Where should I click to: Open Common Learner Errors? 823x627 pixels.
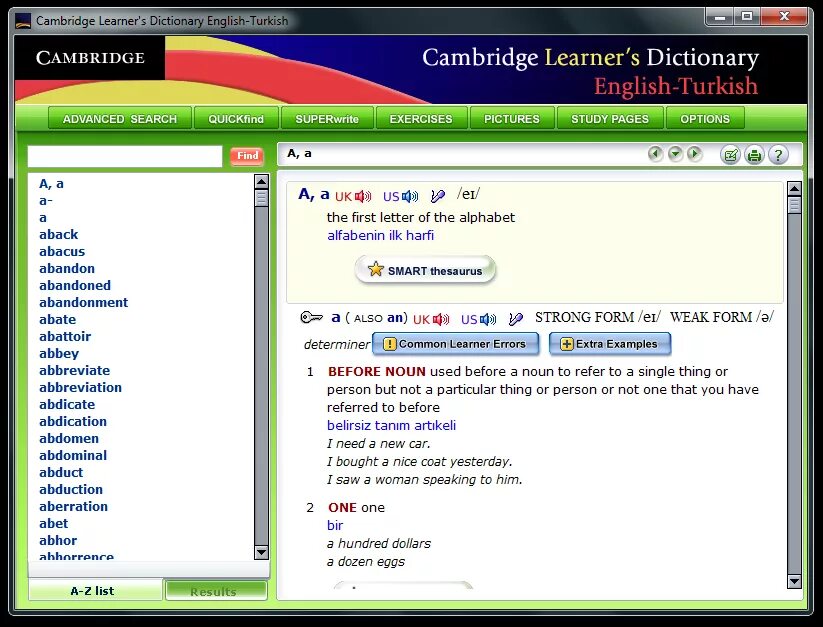pos(455,344)
